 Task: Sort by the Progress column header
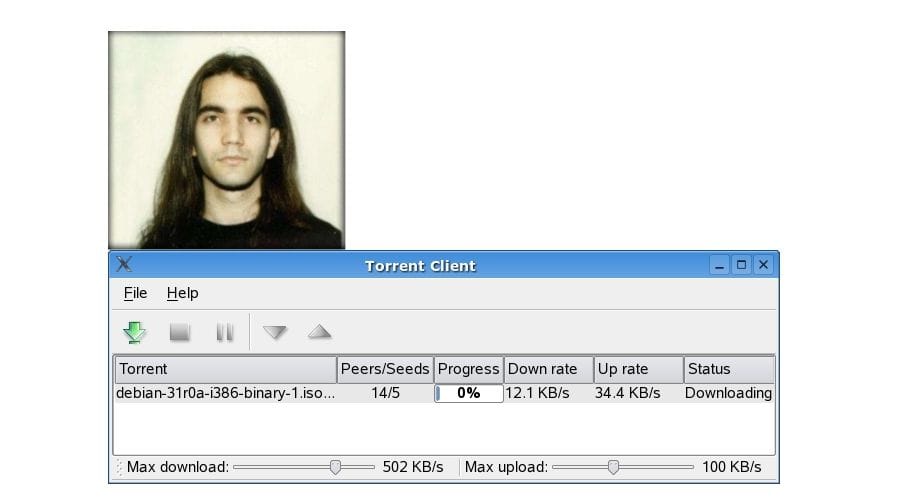[468, 369]
